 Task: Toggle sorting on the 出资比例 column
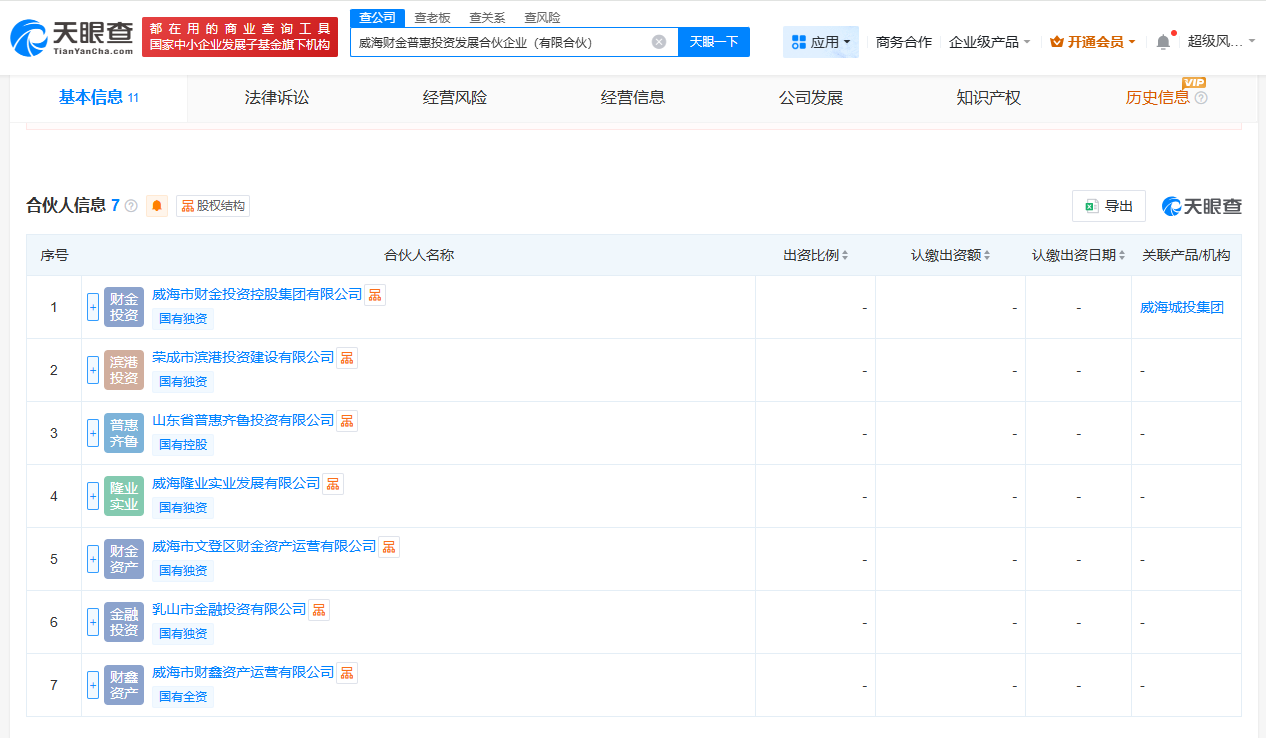pyautogui.click(x=845, y=254)
